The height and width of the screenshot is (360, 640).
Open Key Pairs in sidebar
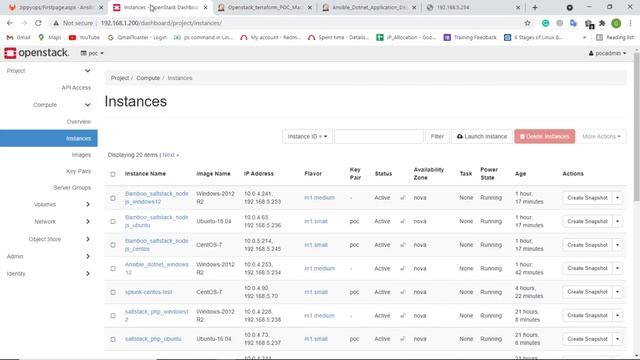78,171
